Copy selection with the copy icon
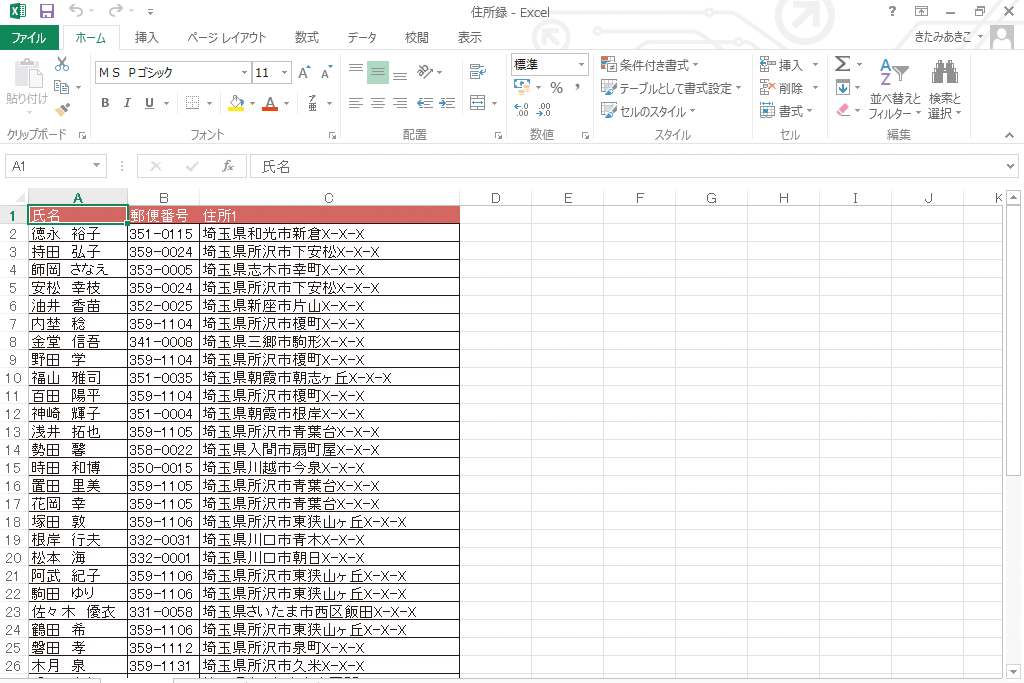 click(x=62, y=87)
